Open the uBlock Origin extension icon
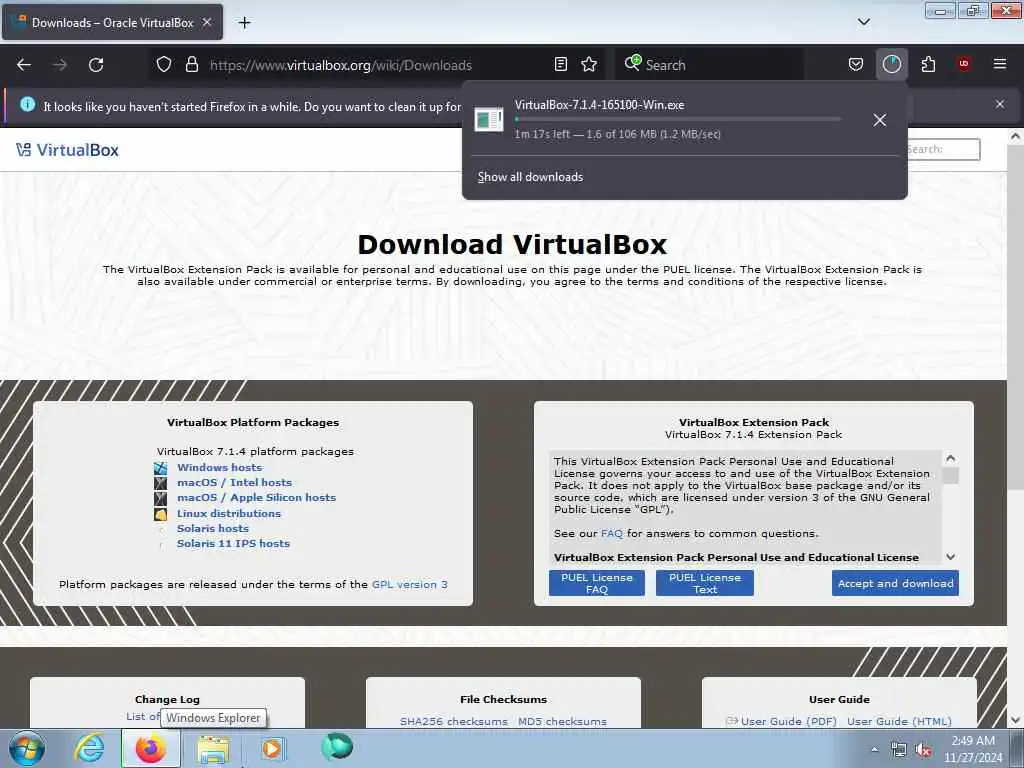The width and height of the screenshot is (1024, 768). click(964, 64)
